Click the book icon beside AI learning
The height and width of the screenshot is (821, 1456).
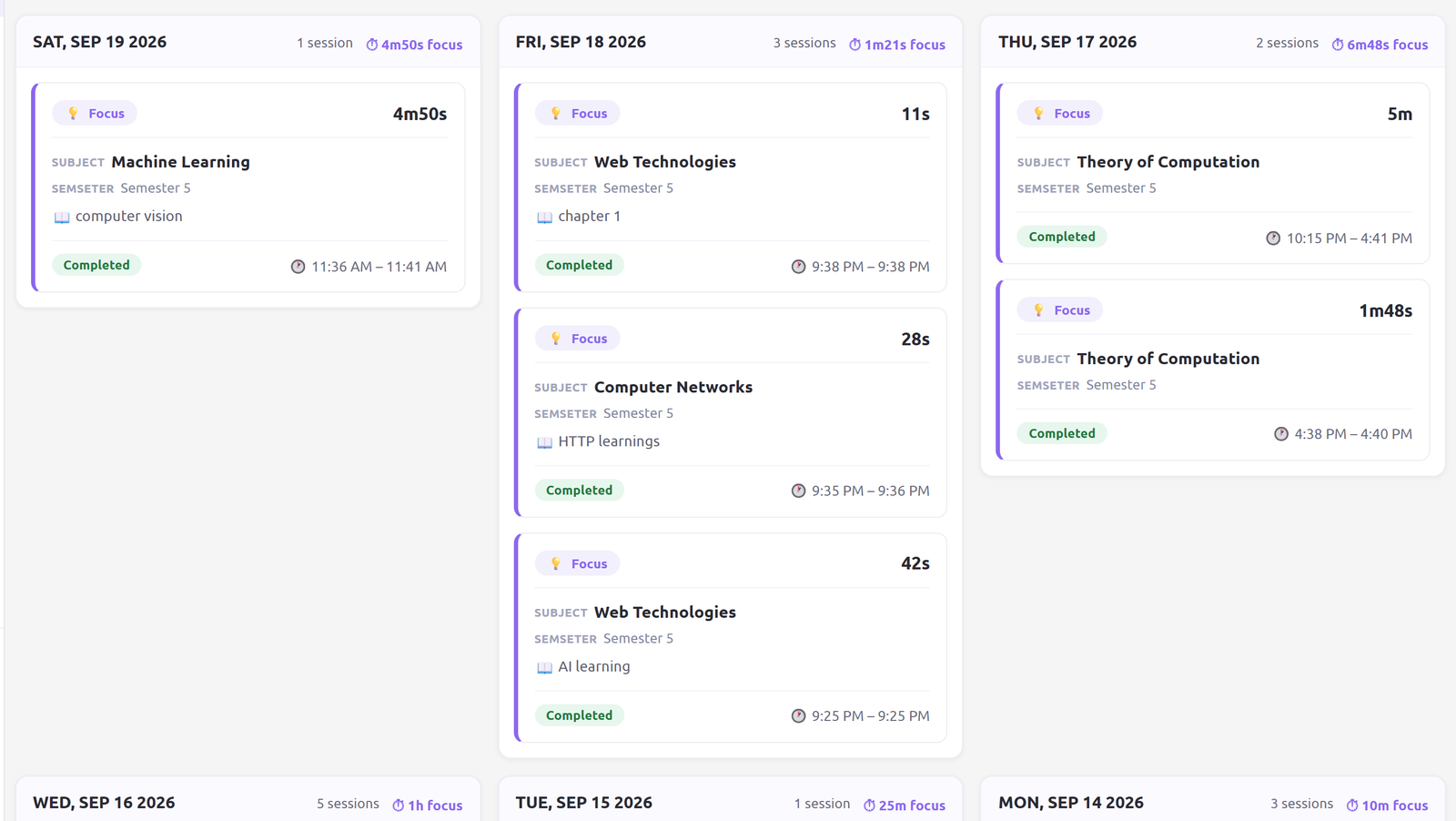pos(544,667)
